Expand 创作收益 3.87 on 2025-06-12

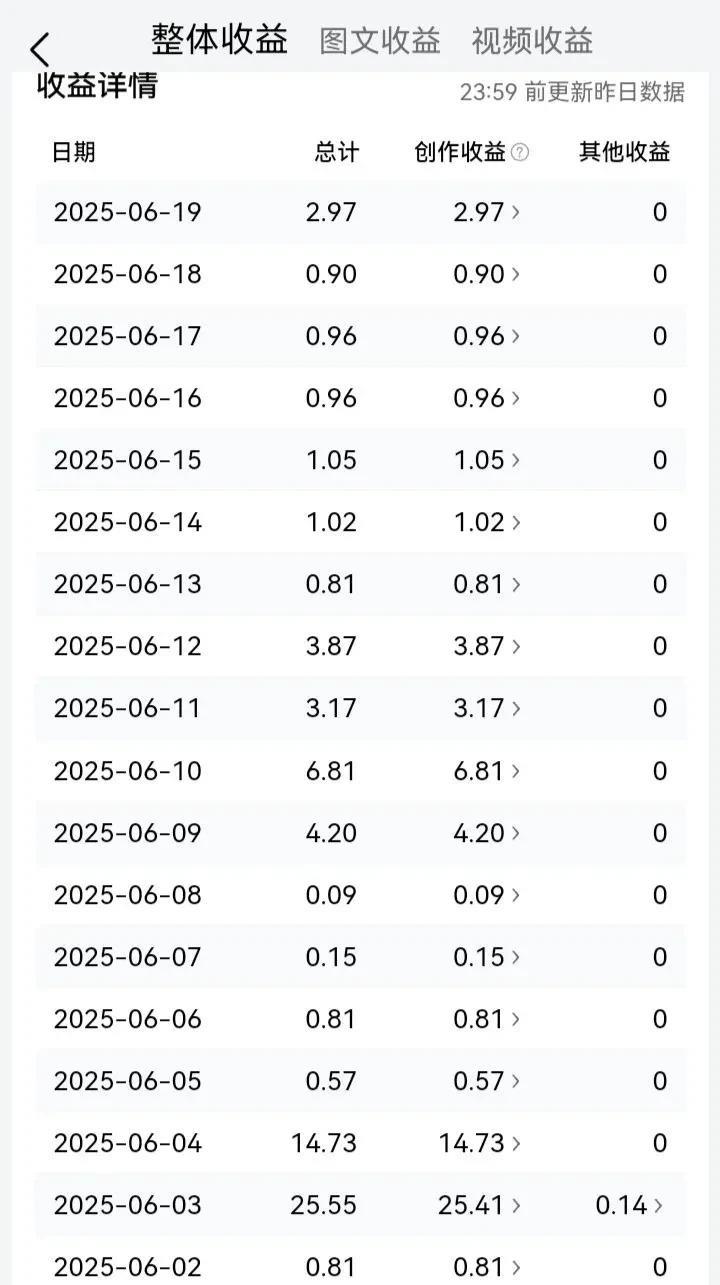[x=487, y=646]
